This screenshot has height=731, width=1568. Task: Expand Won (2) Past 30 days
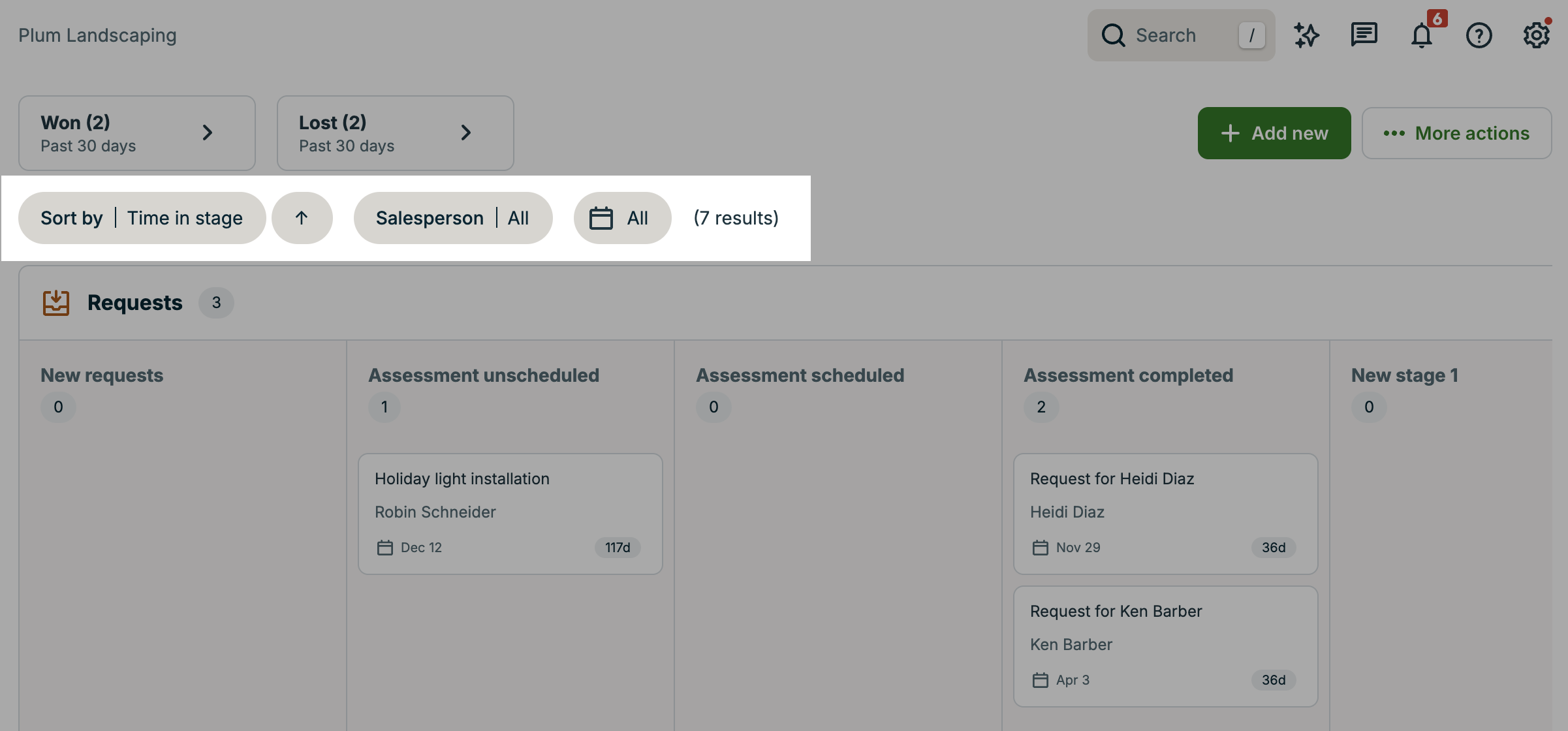pos(137,133)
